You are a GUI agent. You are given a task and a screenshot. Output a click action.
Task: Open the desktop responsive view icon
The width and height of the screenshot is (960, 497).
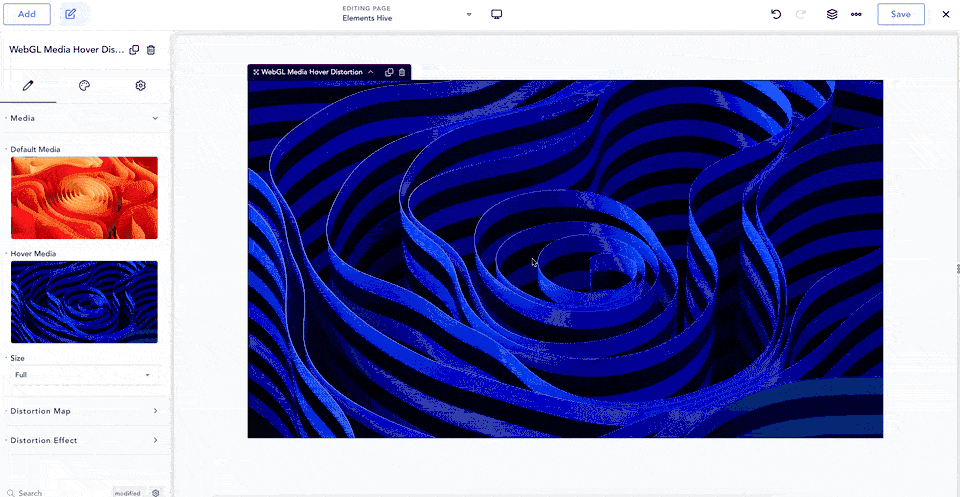[x=497, y=14]
